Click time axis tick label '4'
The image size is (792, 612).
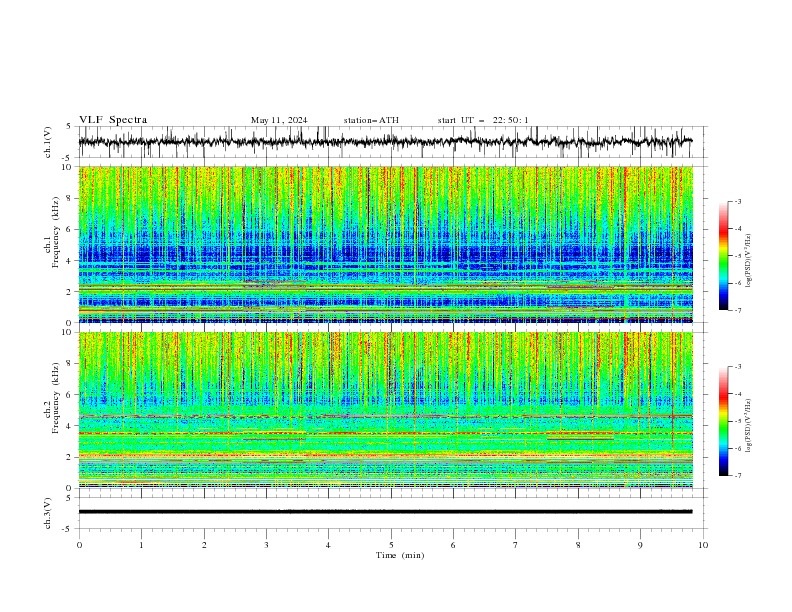[x=328, y=545]
